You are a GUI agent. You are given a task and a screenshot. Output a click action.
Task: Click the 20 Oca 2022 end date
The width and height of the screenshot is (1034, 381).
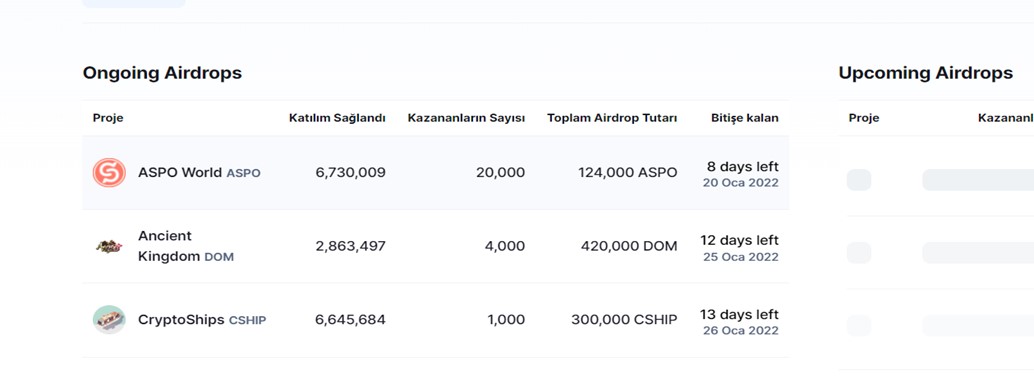click(x=741, y=183)
